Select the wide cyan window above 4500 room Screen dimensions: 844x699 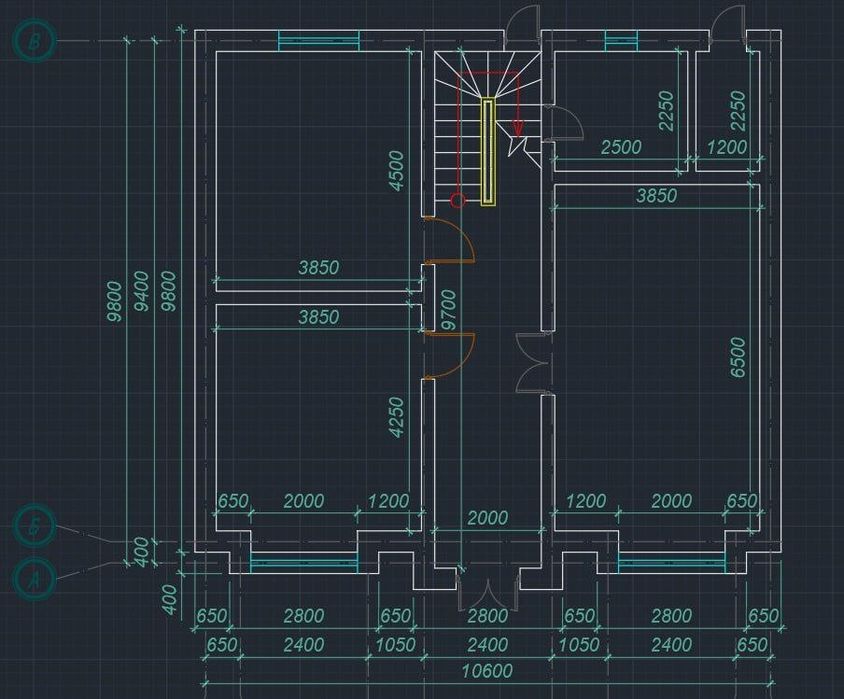(319, 40)
